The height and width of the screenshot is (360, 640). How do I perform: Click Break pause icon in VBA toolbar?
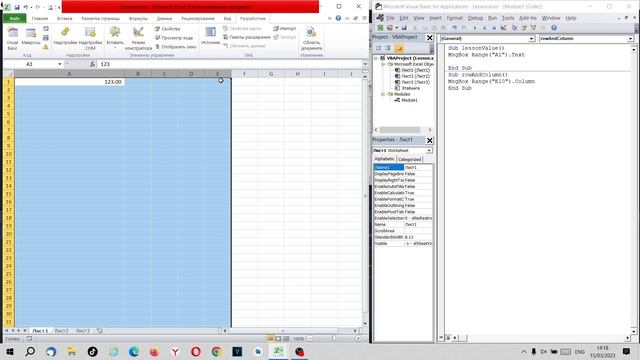point(484,28)
